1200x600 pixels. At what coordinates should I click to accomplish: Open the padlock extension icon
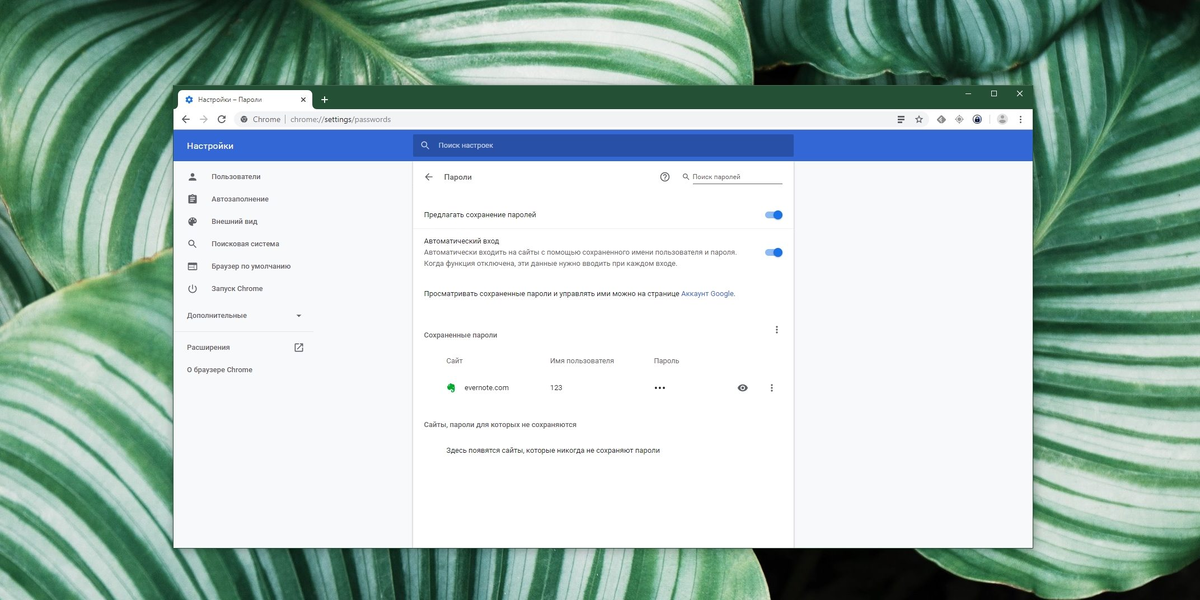tap(977, 119)
